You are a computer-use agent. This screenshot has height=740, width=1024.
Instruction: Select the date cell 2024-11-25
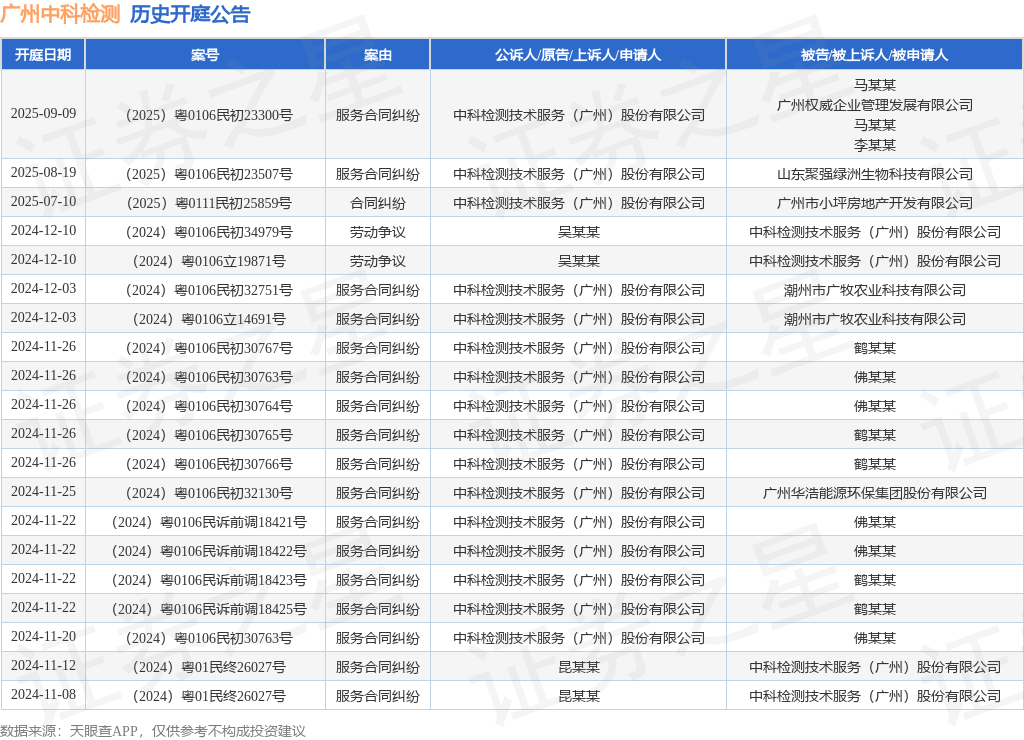click(x=43, y=492)
